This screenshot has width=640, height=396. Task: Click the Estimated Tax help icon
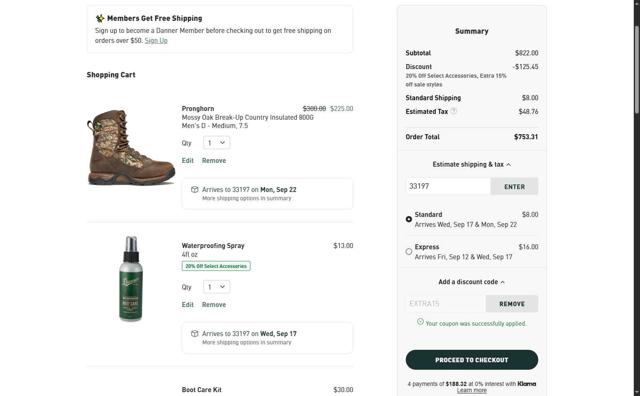[453, 111]
